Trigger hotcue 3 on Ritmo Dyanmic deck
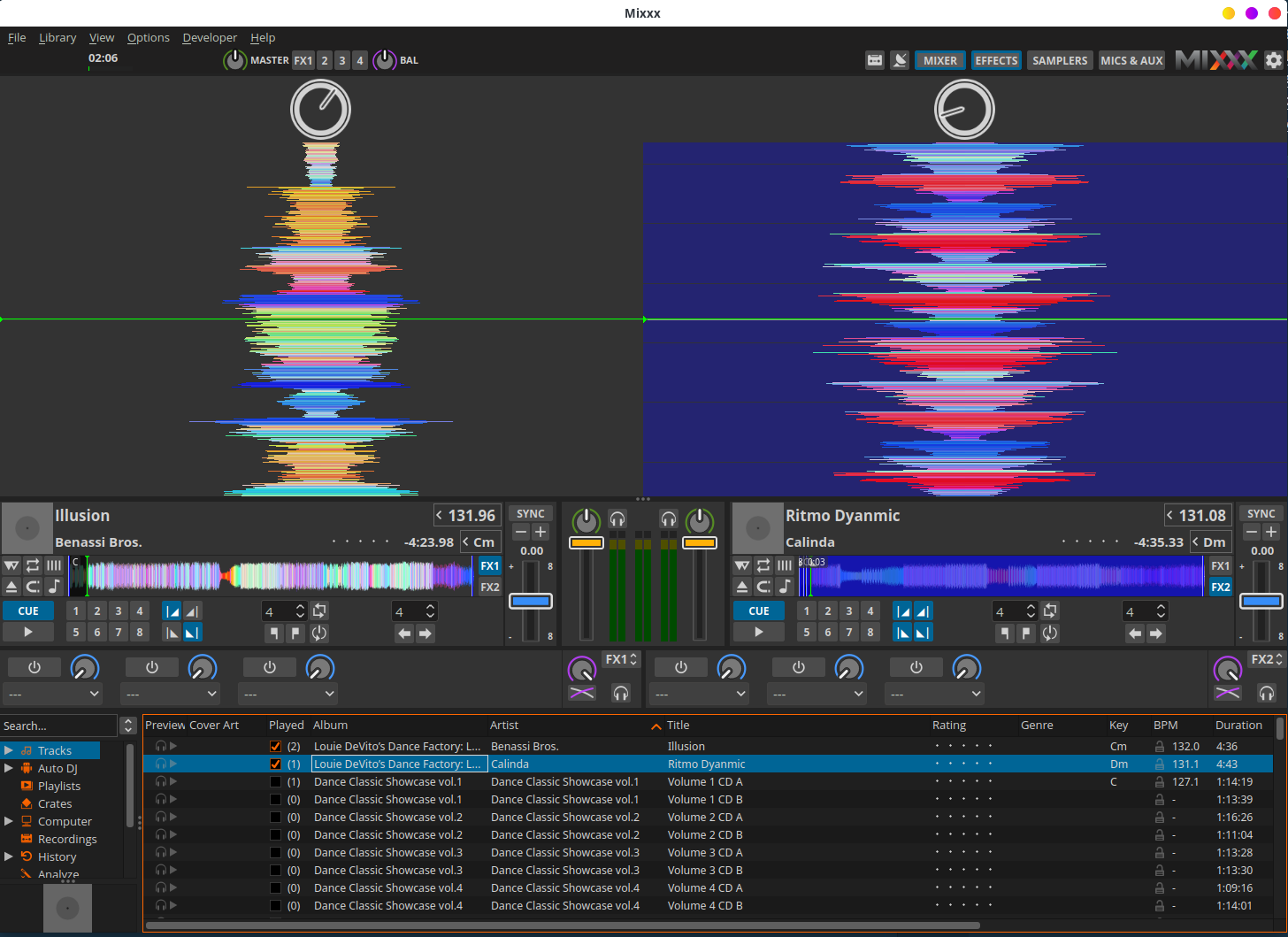The image size is (1288, 937). pyautogui.click(x=849, y=611)
